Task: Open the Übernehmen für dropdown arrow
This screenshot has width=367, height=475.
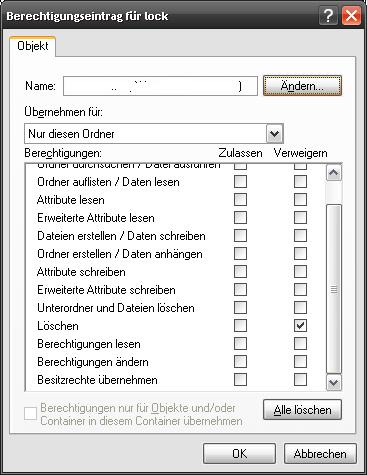Action: coord(274,134)
